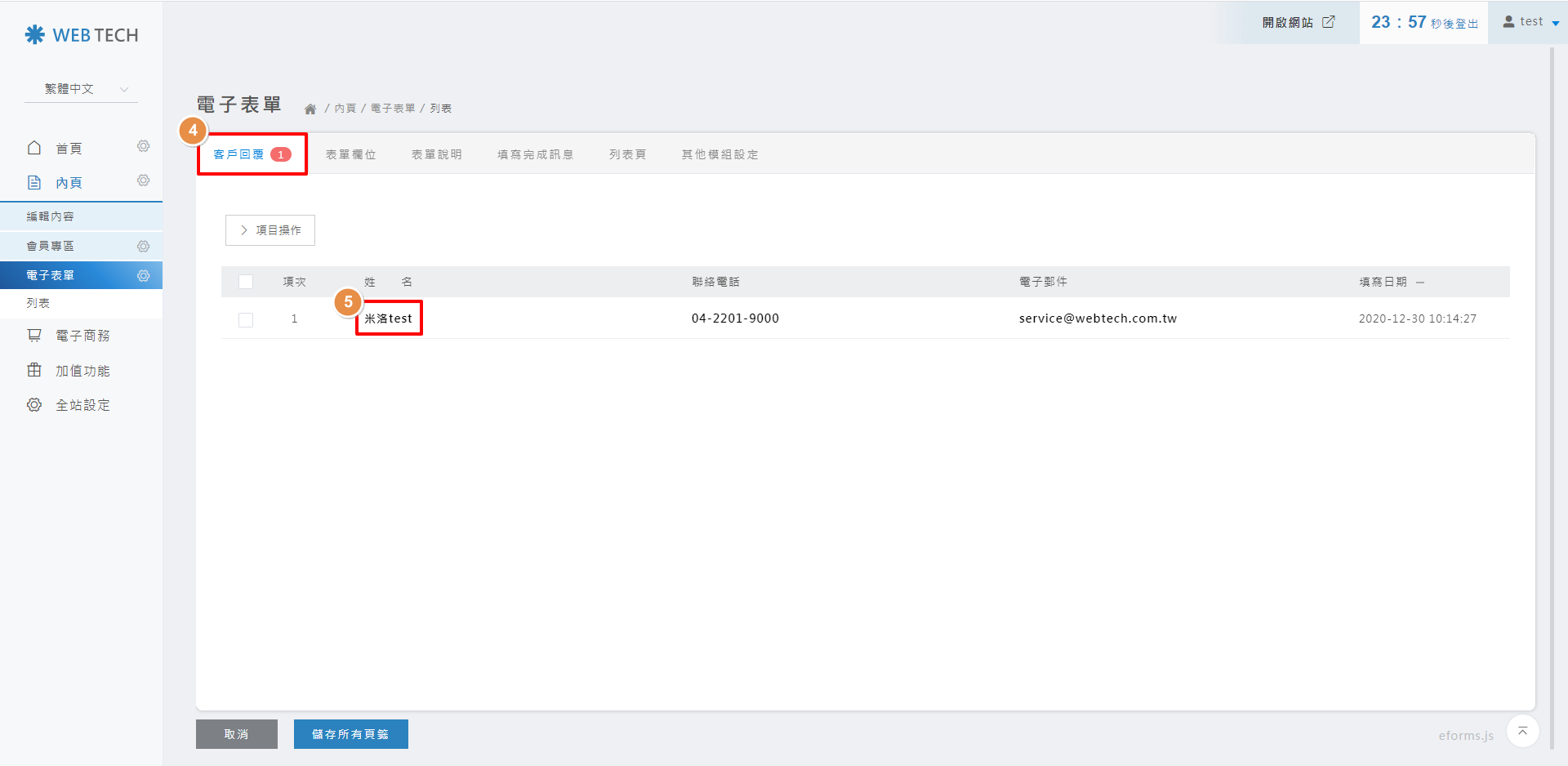Open settings gear next to 內頁
1568x766 pixels.
143,180
